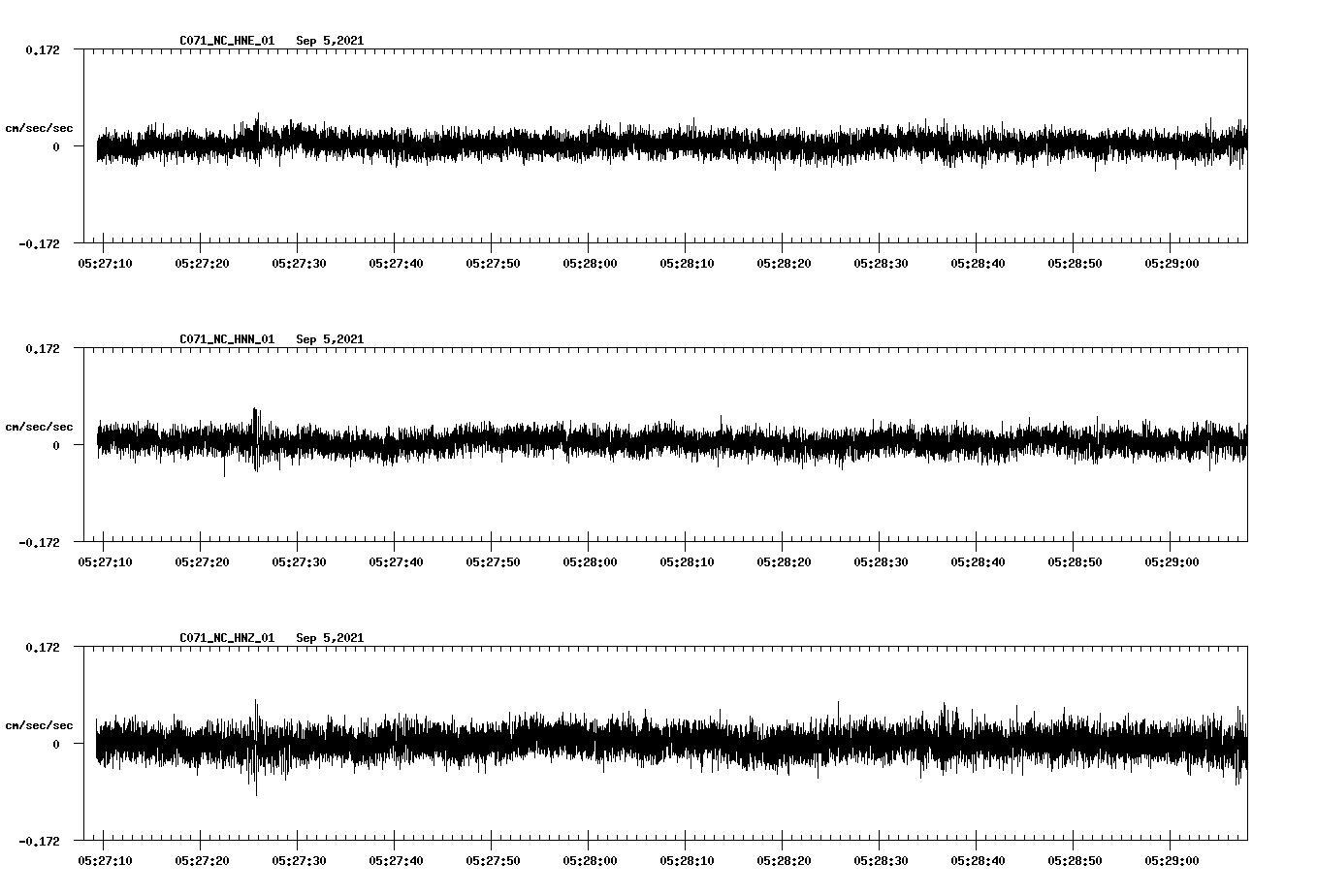Image resolution: width=1317 pixels, height=896 pixels.
Task: Pick 05:28:00 on the HNN time axis
Action: point(591,562)
